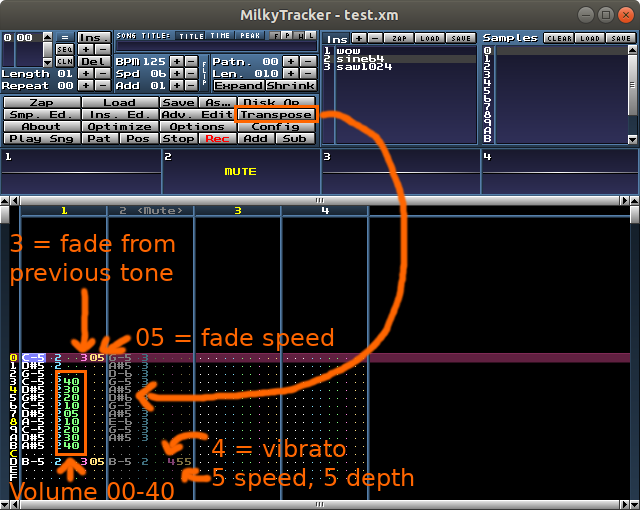Image resolution: width=640 pixels, height=510 pixels.
Task: Open the Config dialog
Action: (276, 127)
